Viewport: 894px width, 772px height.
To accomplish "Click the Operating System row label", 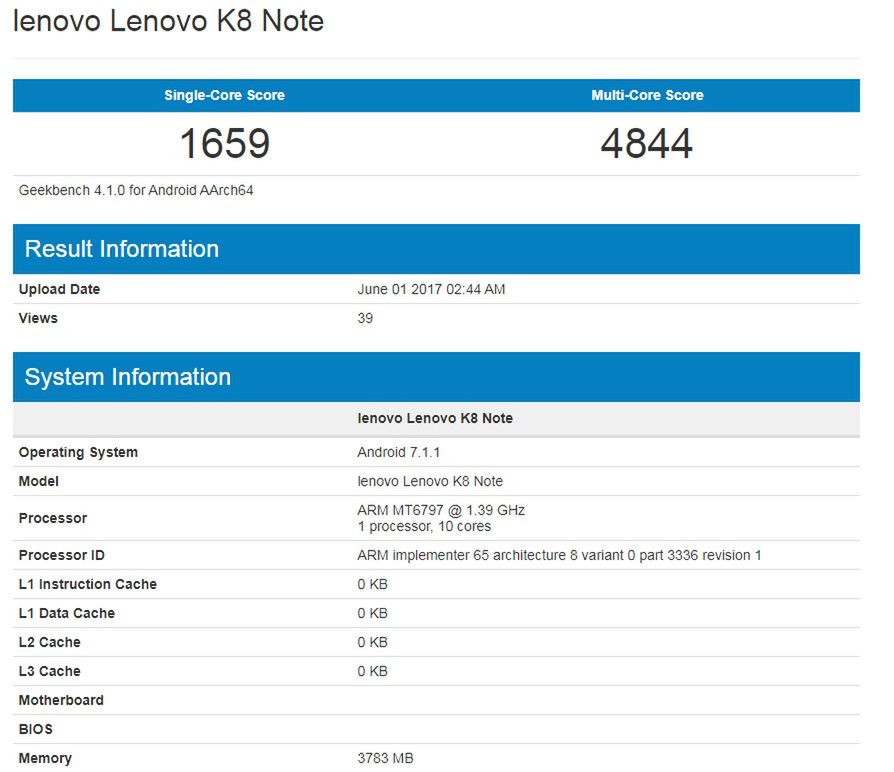I will point(78,453).
